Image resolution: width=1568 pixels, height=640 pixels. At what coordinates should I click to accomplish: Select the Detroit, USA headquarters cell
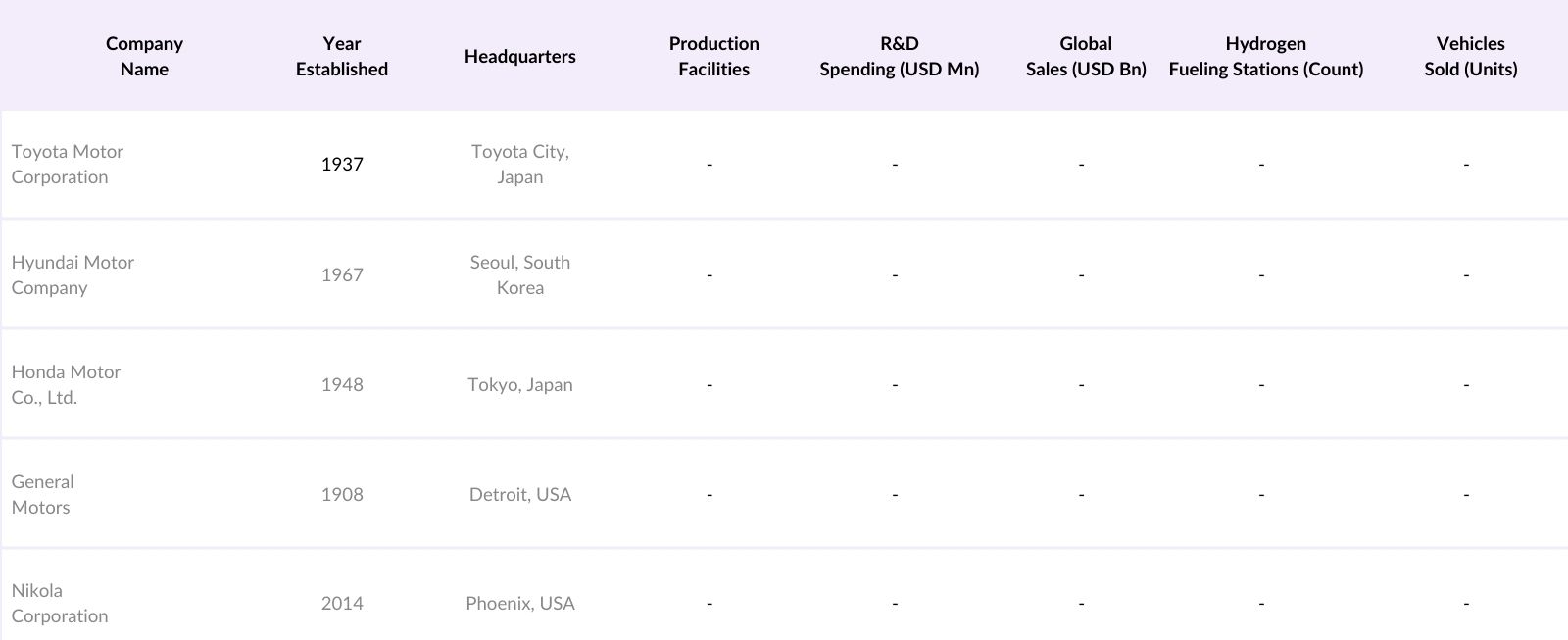[519, 495]
